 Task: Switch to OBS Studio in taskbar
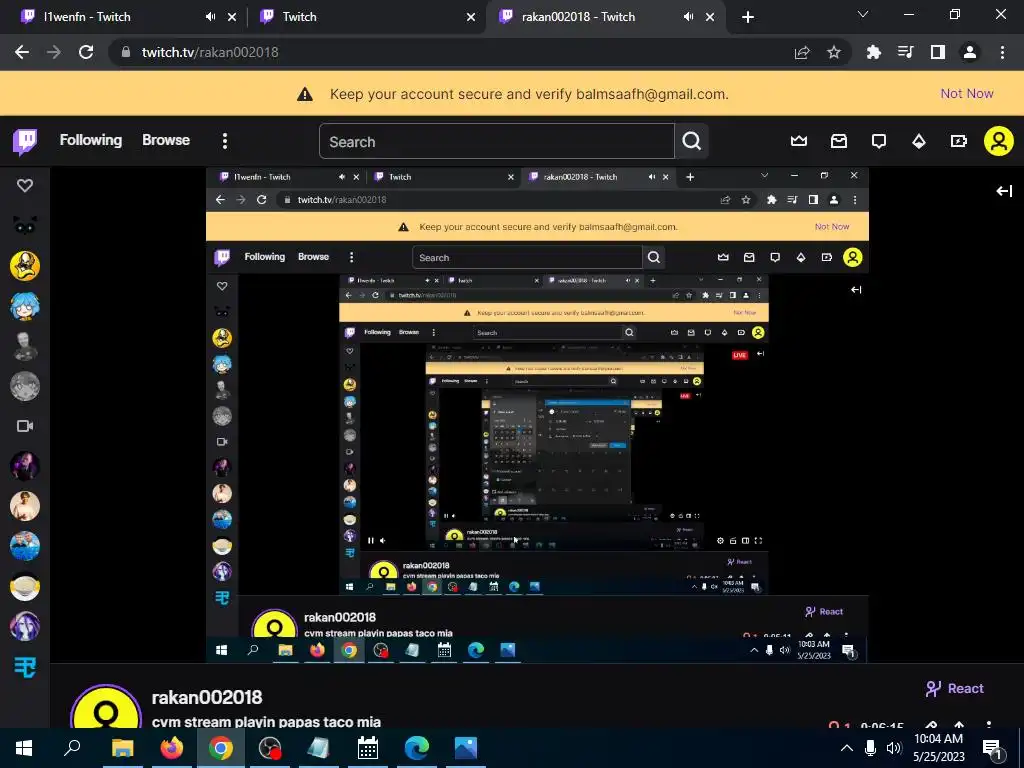270,748
